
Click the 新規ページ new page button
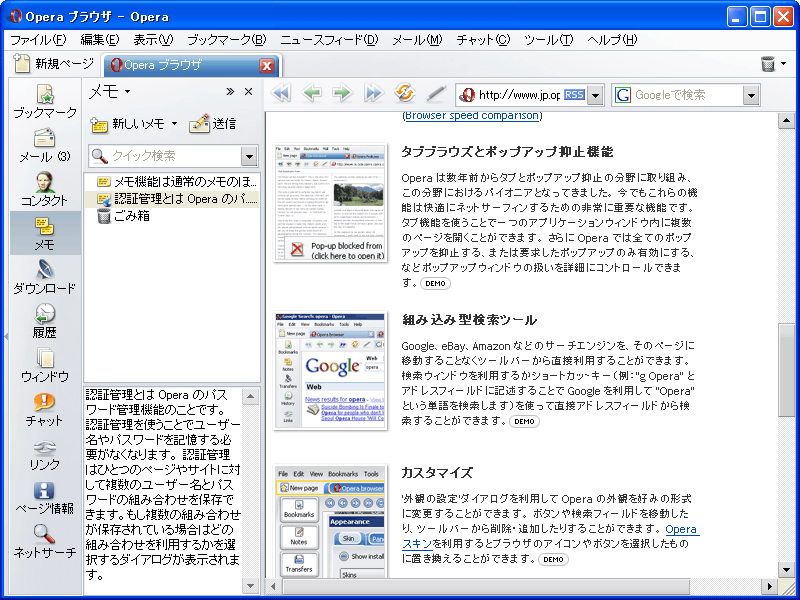(x=54, y=64)
